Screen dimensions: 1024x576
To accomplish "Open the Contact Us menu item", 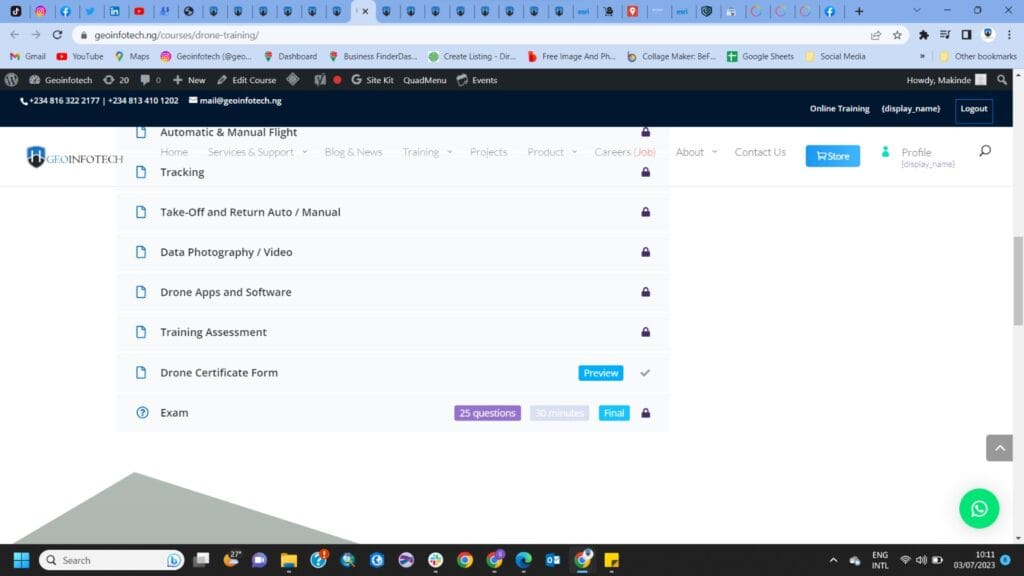I will pos(760,152).
